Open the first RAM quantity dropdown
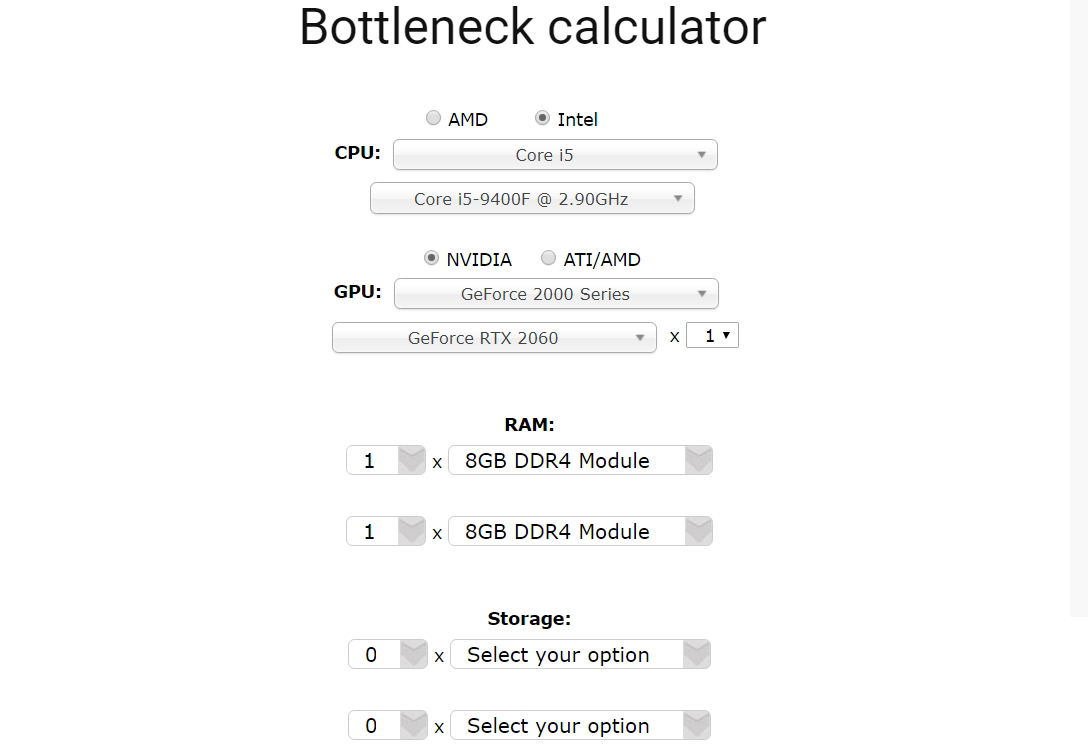The height and width of the screenshot is (747, 1088). (x=386, y=461)
